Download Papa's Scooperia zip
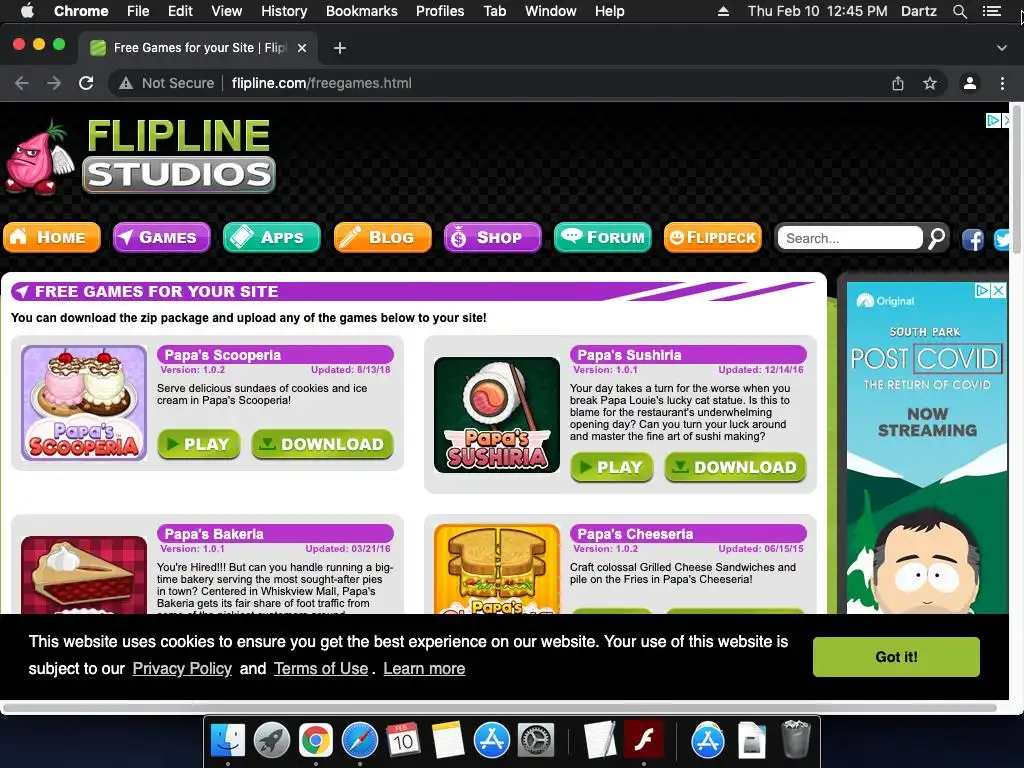Image resolution: width=1024 pixels, height=768 pixels. (323, 444)
